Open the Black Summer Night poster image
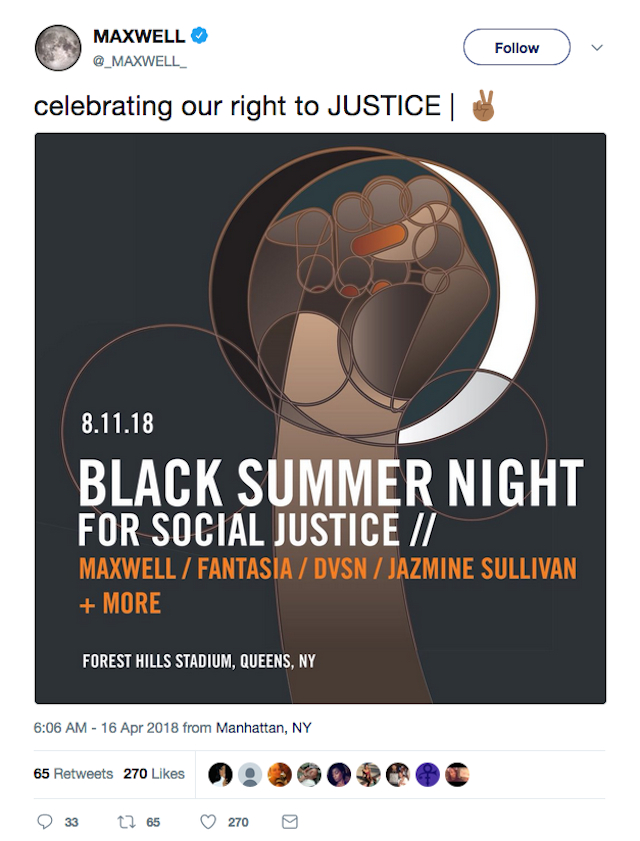This screenshot has height=841, width=640. click(320, 418)
